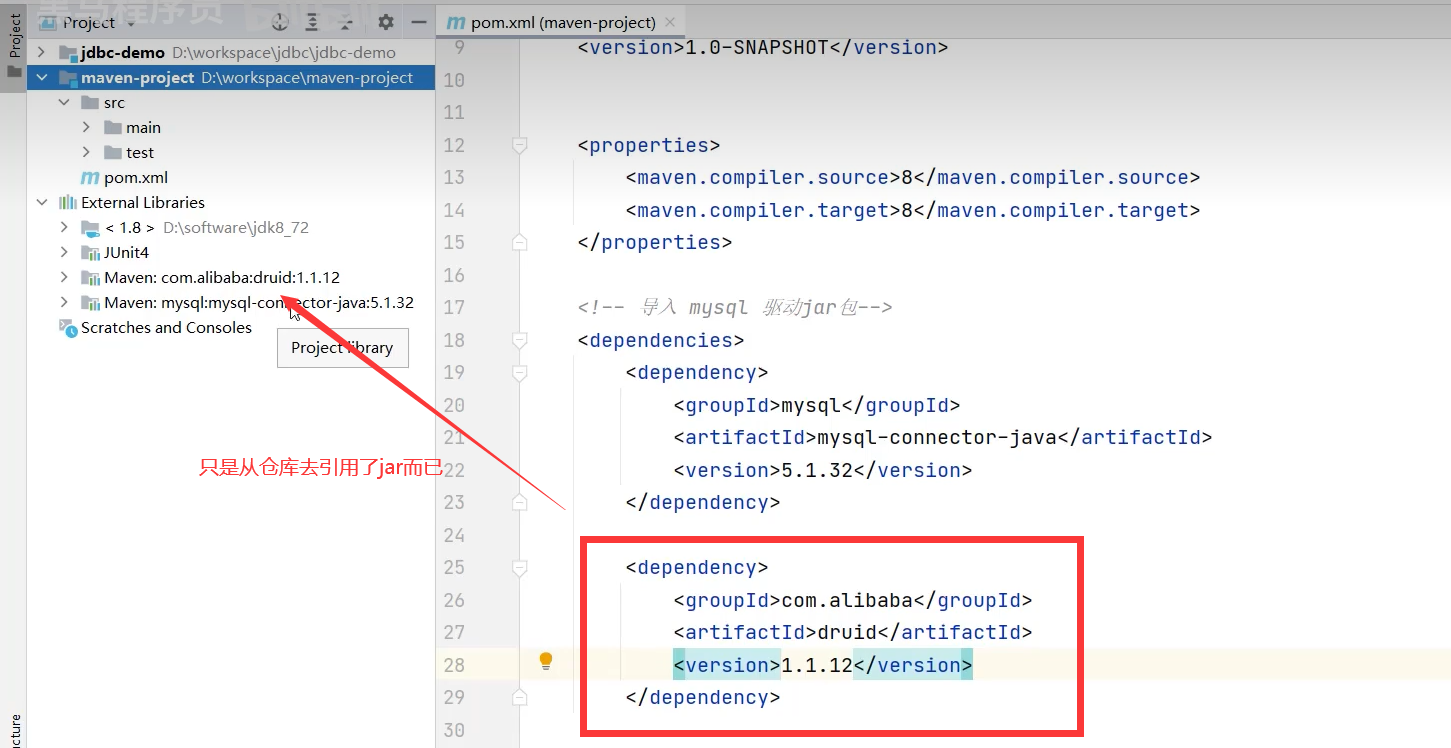1451x748 pixels.
Task: Hide the Project tool window
Action: point(419,22)
